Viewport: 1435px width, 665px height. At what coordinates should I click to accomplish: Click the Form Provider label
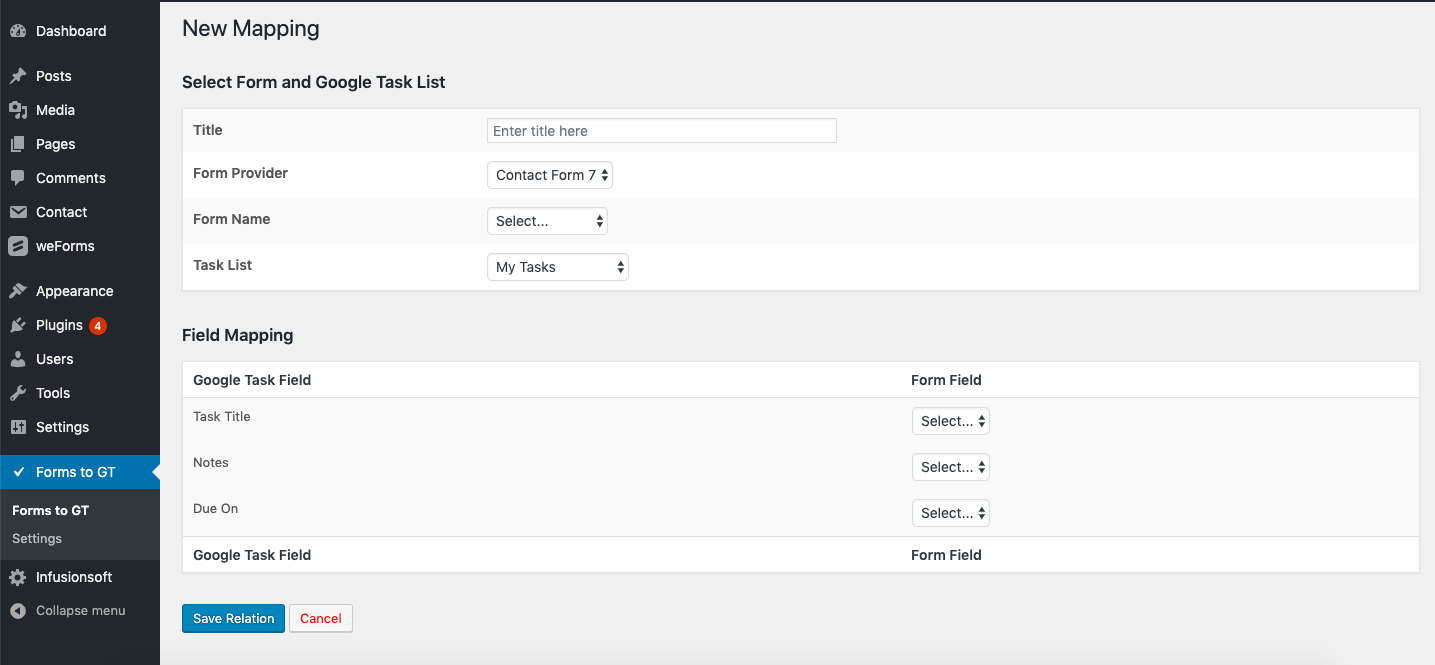click(x=240, y=173)
